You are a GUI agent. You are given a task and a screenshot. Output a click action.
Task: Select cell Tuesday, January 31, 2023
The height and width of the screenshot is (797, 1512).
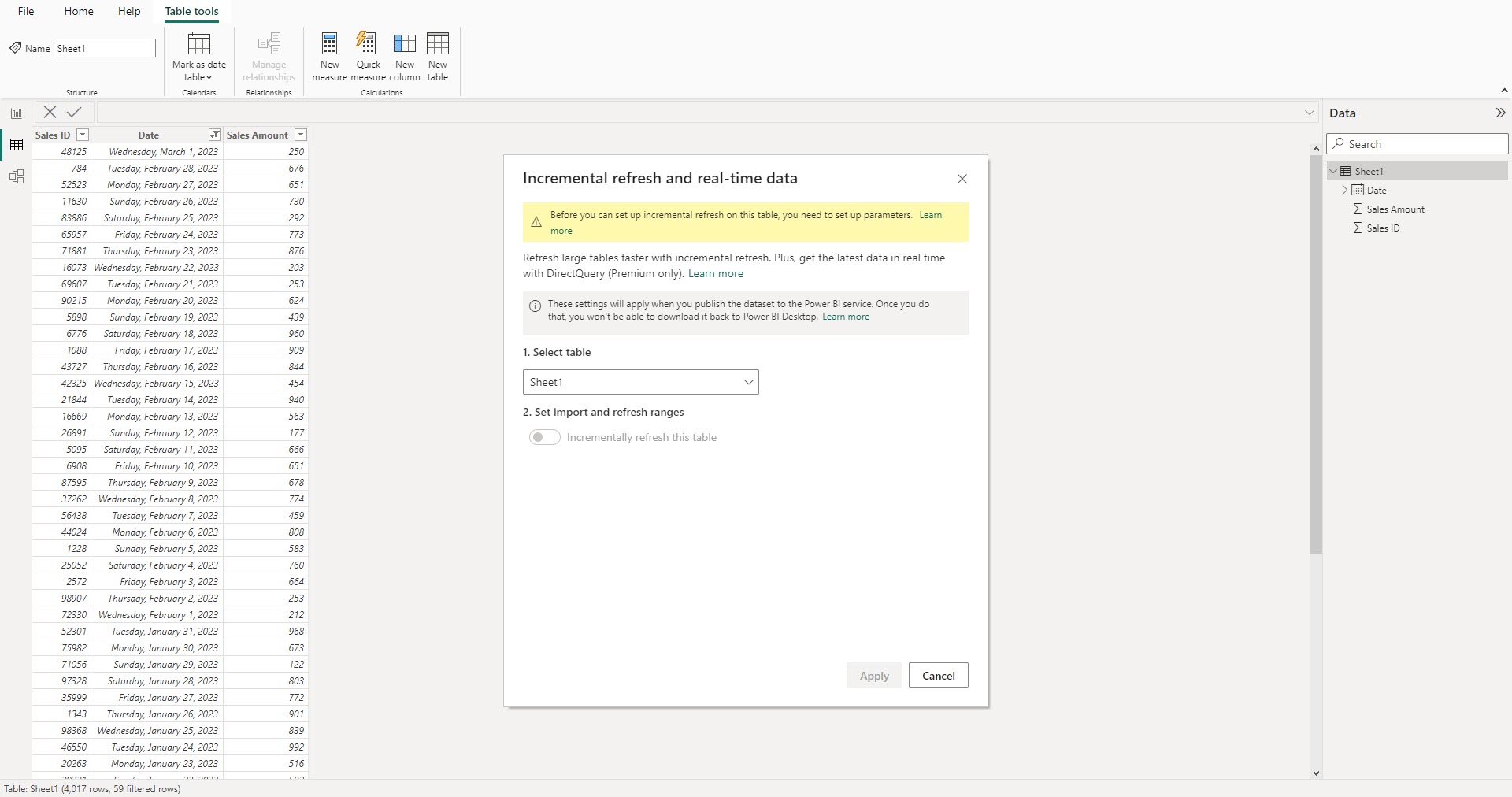pos(157,631)
